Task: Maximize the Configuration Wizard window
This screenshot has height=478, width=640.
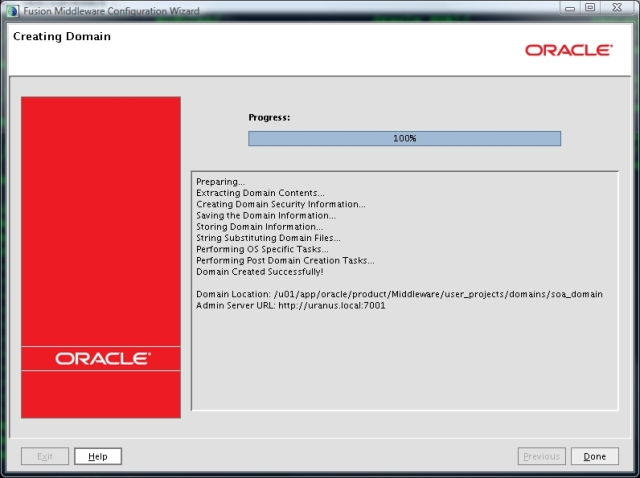Action: pos(590,7)
